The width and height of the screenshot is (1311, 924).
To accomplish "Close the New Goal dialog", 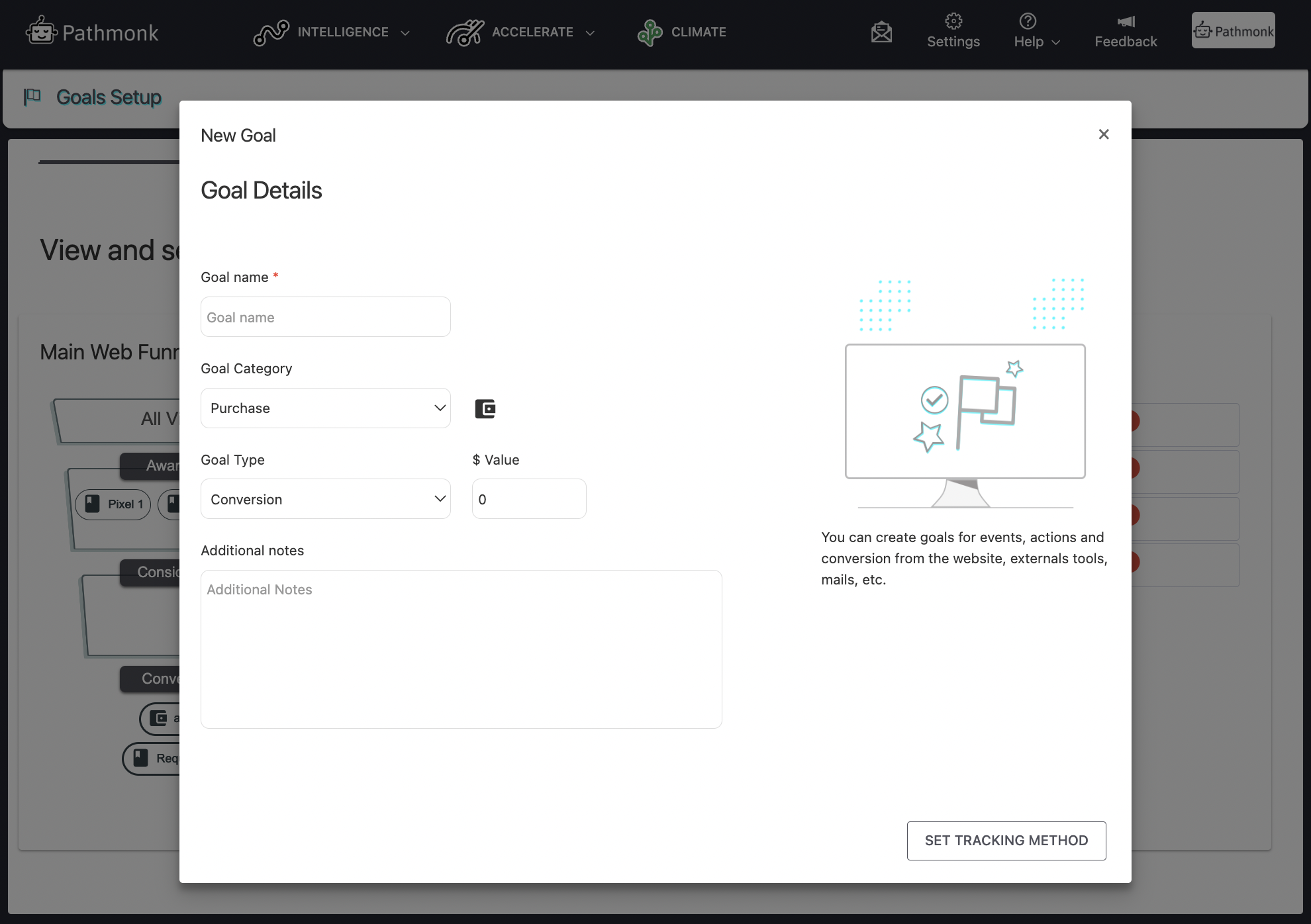I will coord(1103,134).
